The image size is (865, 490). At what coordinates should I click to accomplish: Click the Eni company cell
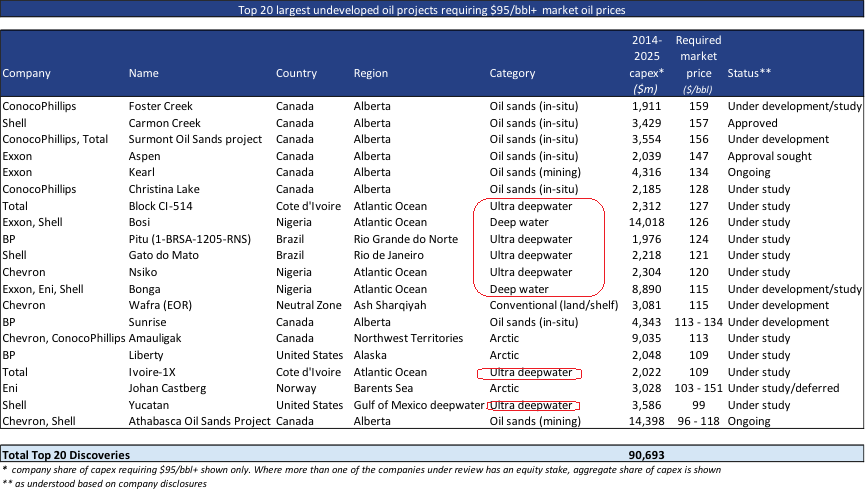tap(10, 388)
